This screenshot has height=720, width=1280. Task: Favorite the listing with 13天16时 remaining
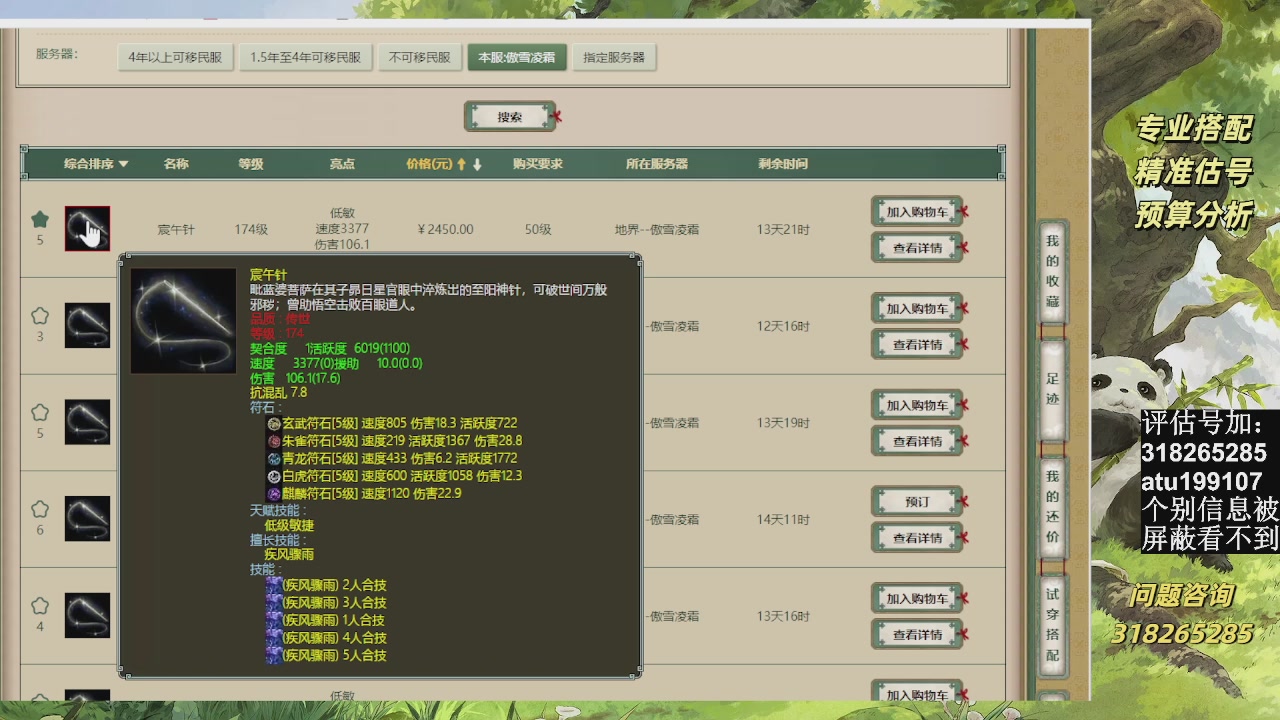click(x=39, y=606)
